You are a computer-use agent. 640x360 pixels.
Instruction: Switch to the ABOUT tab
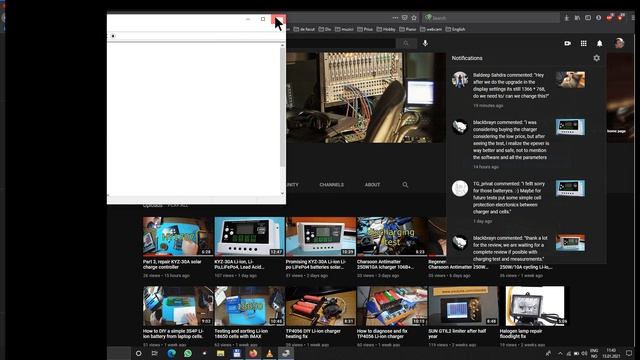[x=372, y=185]
